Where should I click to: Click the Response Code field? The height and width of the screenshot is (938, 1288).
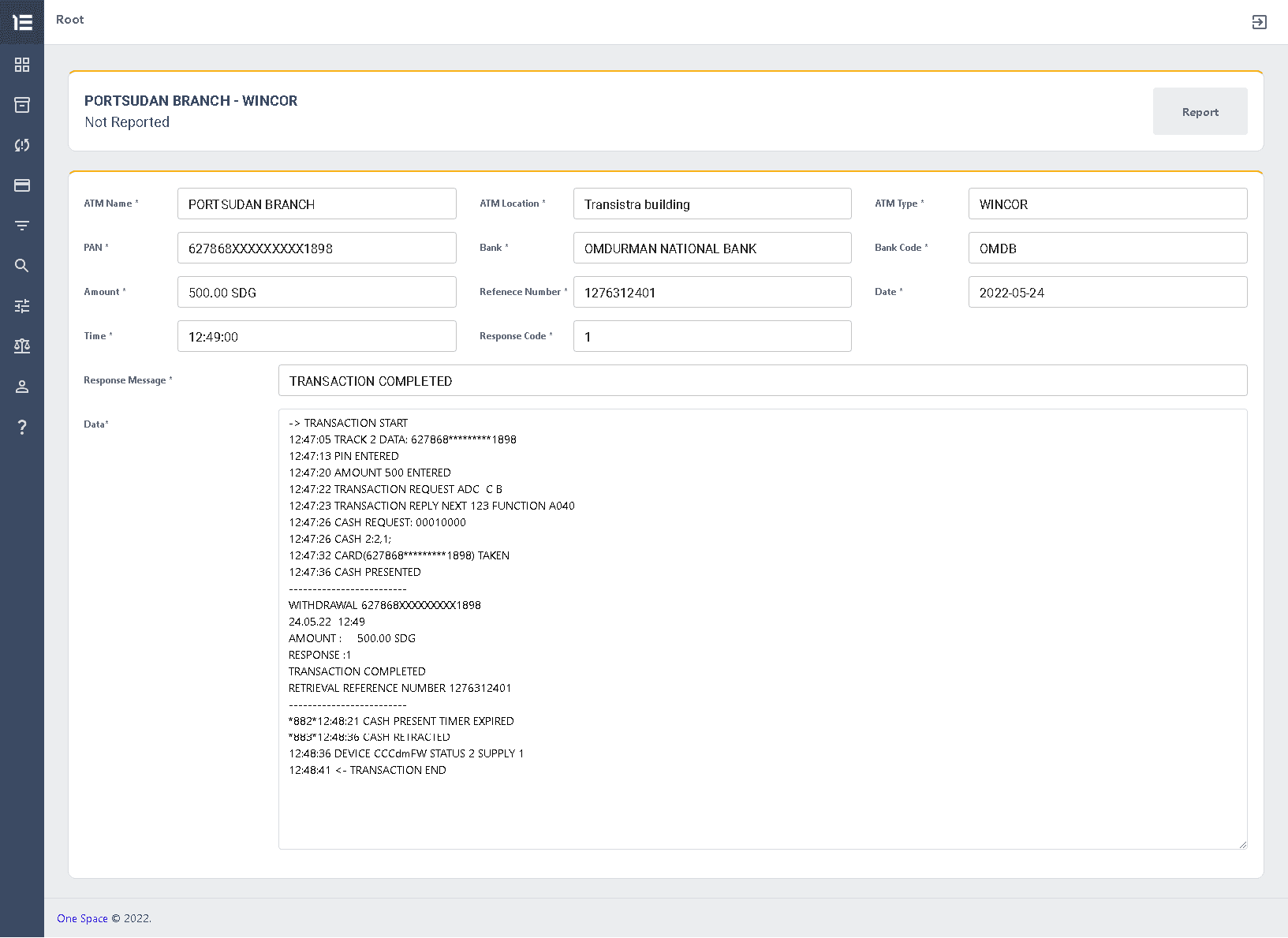[x=711, y=336]
